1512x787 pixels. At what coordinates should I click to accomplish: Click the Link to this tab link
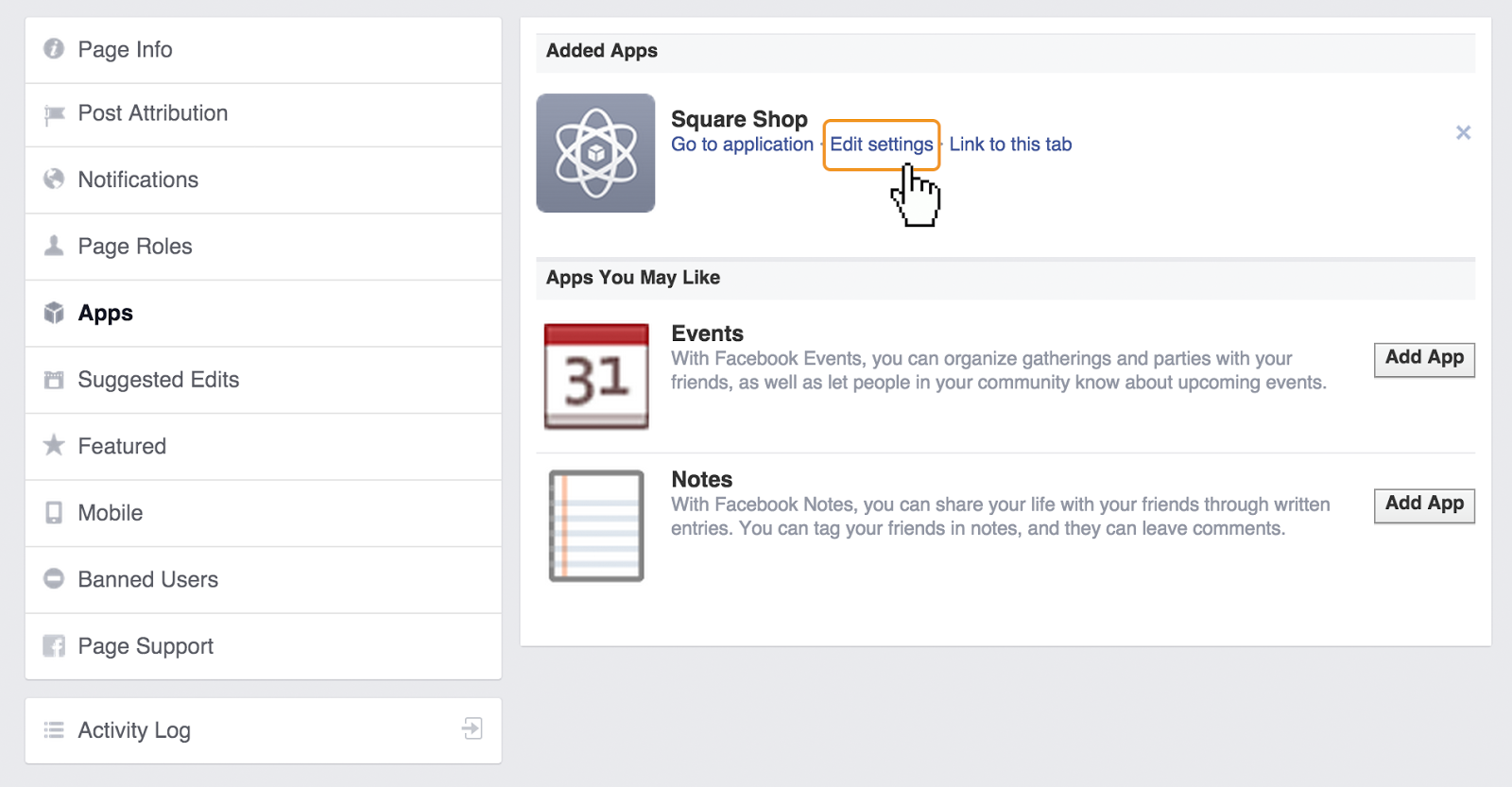[x=1010, y=145]
